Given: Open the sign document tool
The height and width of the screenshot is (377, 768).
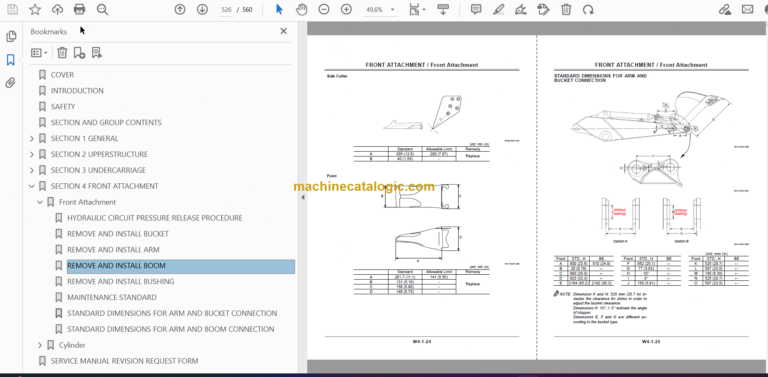Looking at the screenshot, I should pos(521,9).
